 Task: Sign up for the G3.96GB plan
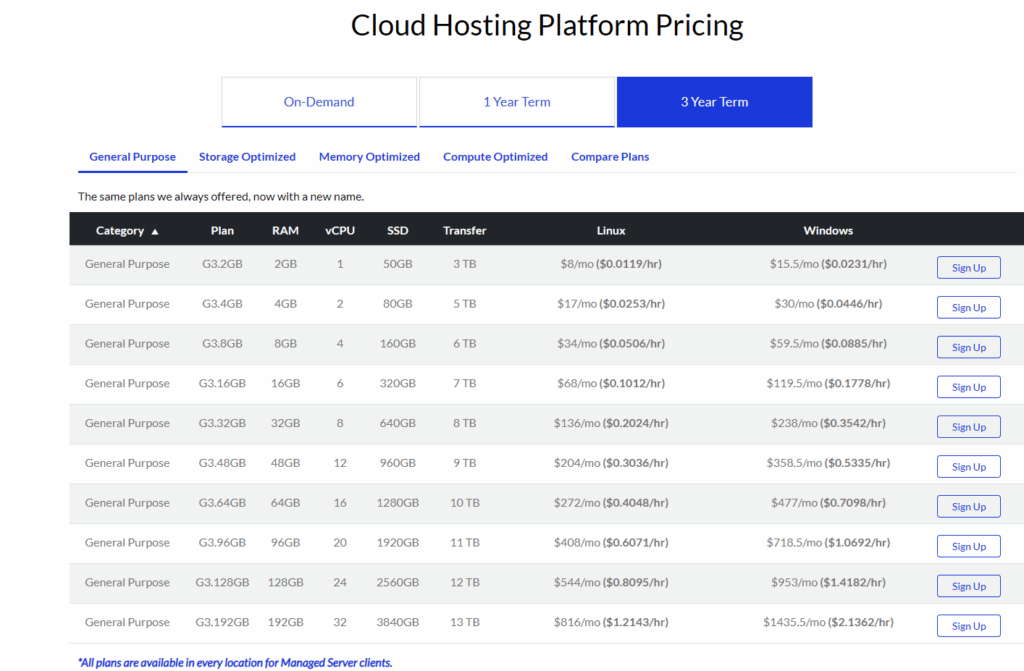(968, 547)
